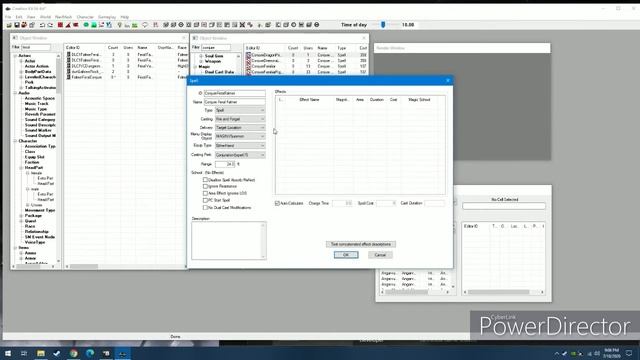The image size is (640, 360).
Task: Open File Explorer from the taskbar
Action: [x=41, y=353]
